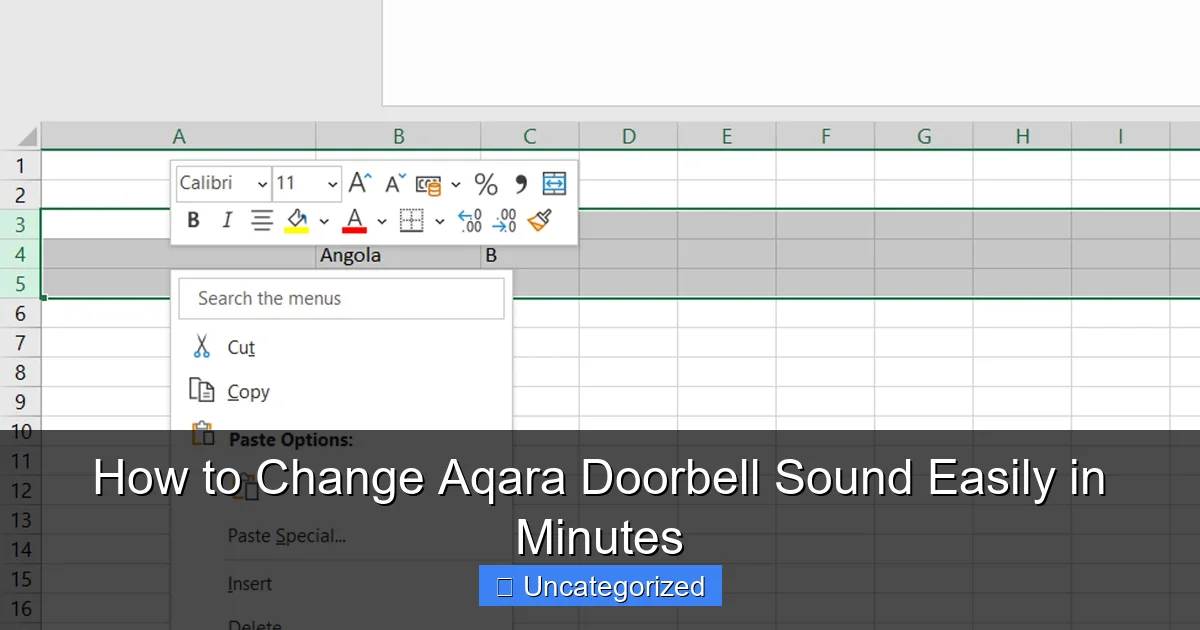Toggle italic formatting on the selection
Viewport: 1200px width, 630px height.
pyautogui.click(x=227, y=219)
